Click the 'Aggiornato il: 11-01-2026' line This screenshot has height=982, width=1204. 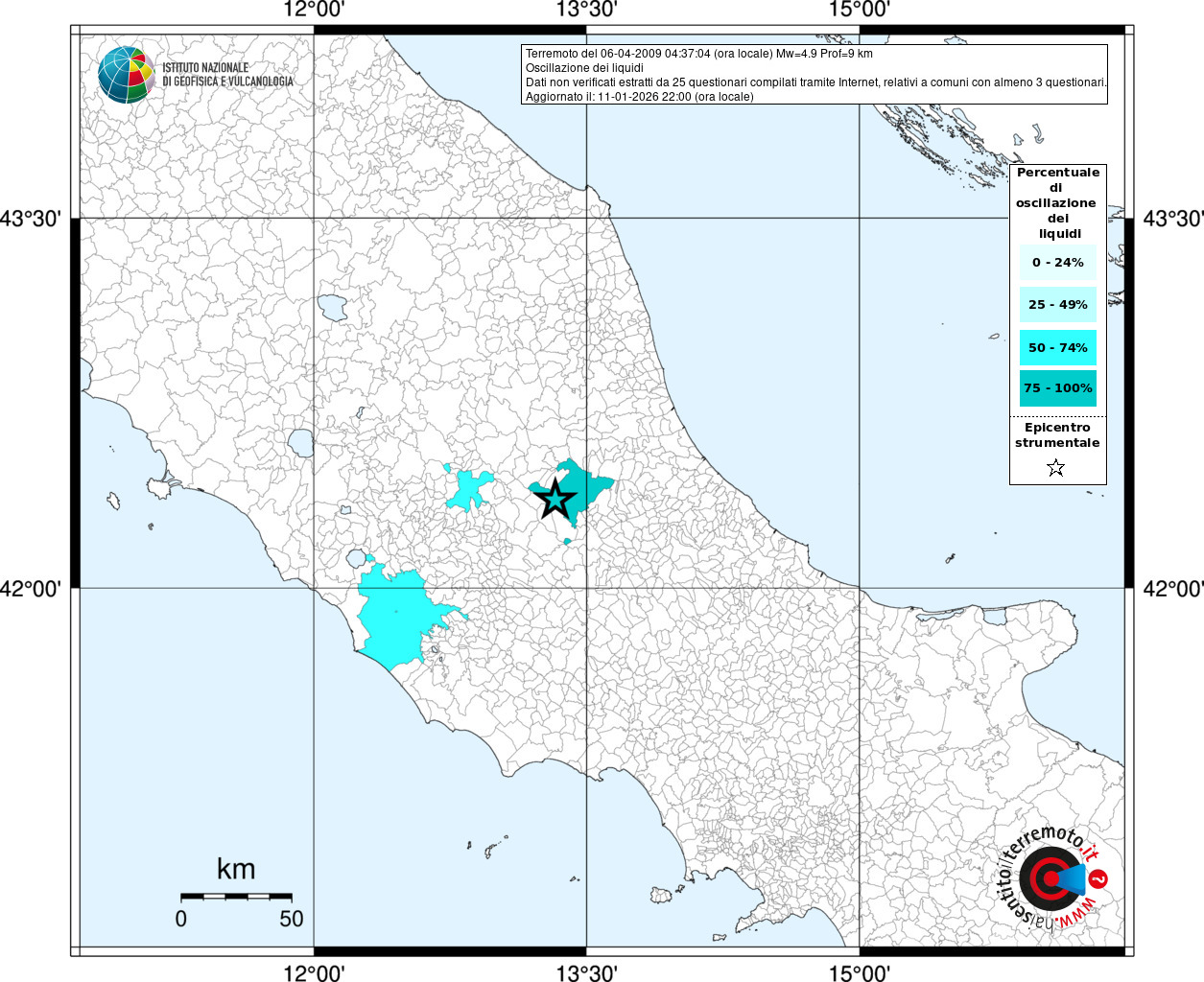[x=640, y=97]
